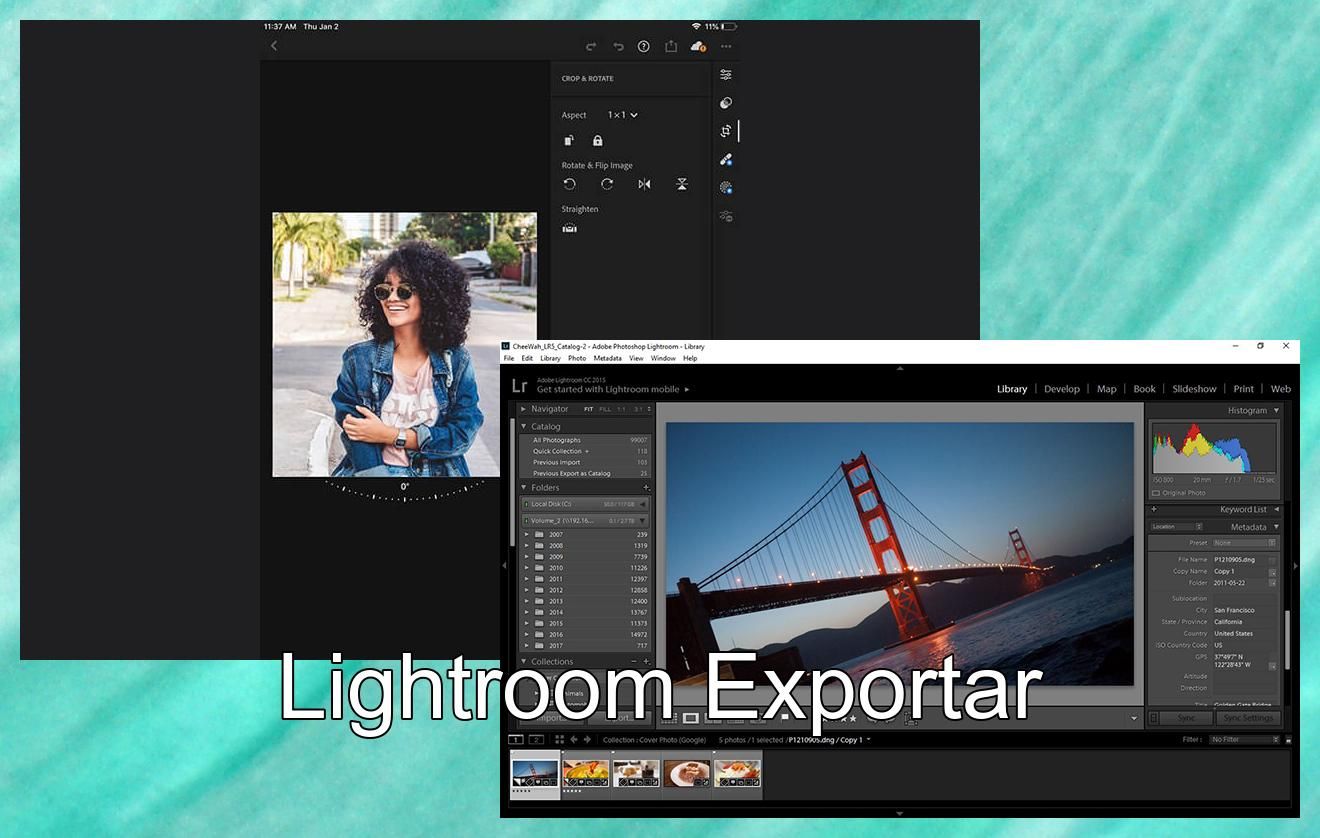
Task: Collapse the Catalog panel
Action: (x=523, y=427)
